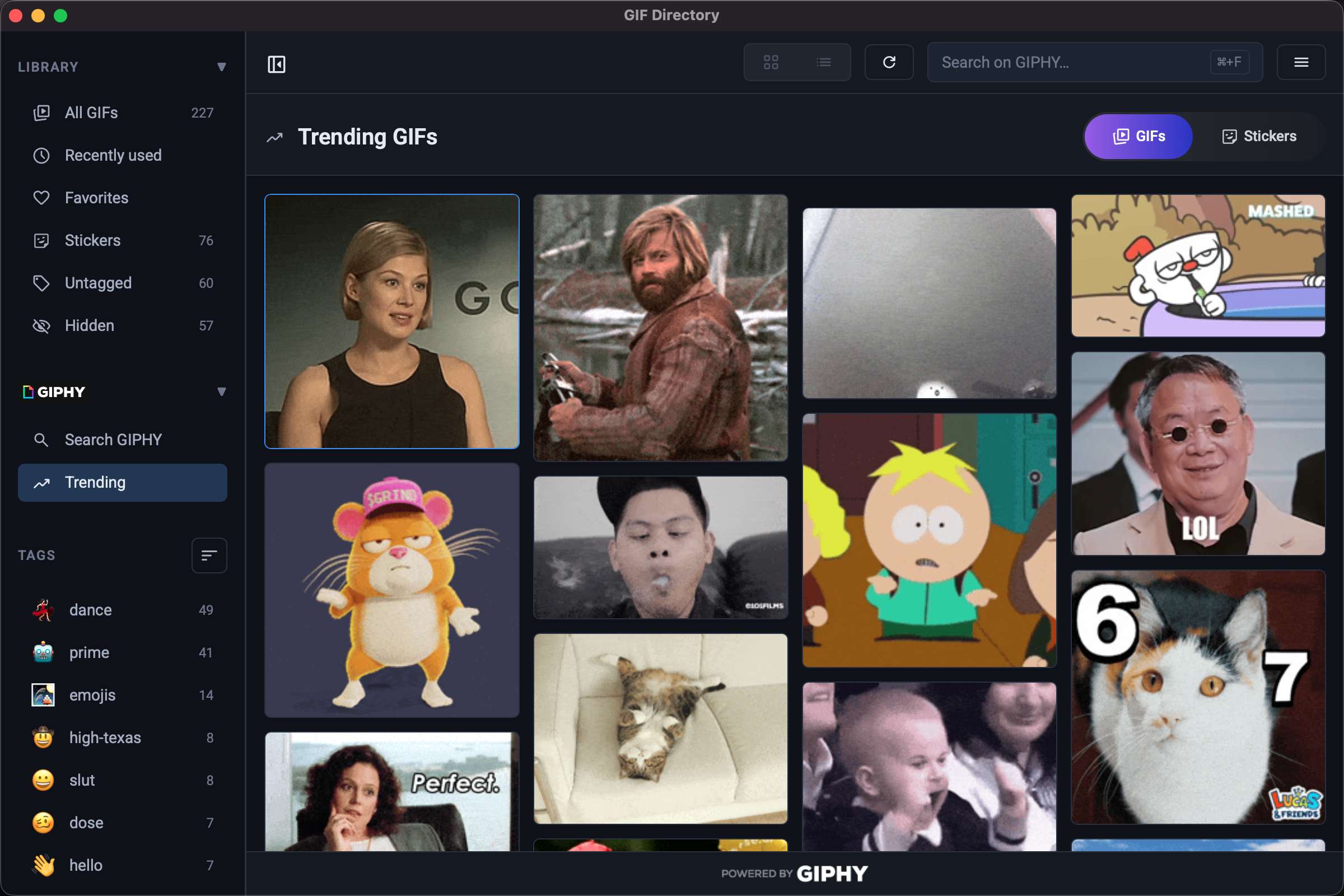Collapse the Library section
Viewport: 1344px width, 896px height.
(222, 67)
